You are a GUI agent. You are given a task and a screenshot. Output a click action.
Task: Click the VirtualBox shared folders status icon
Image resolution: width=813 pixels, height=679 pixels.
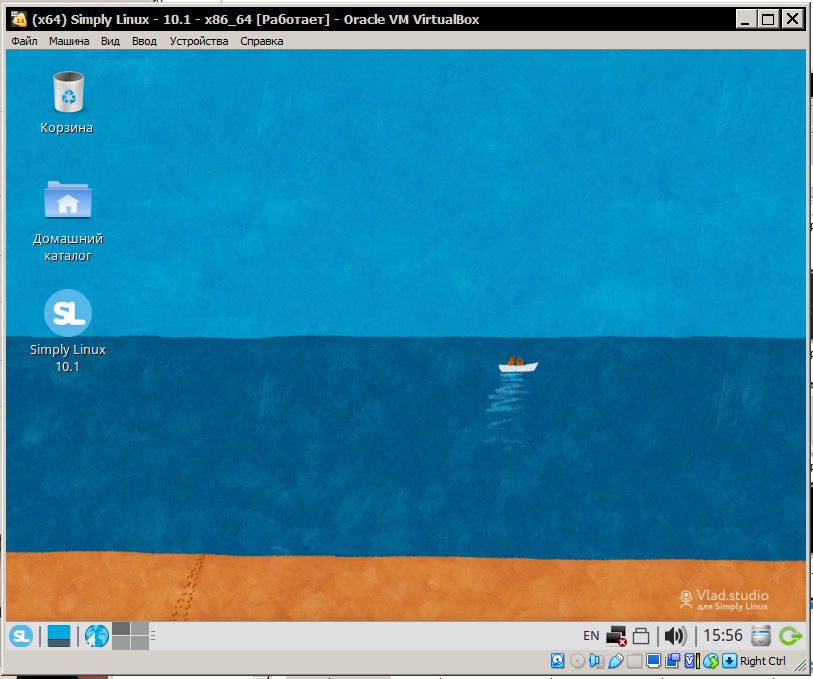[x=635, y=661]
